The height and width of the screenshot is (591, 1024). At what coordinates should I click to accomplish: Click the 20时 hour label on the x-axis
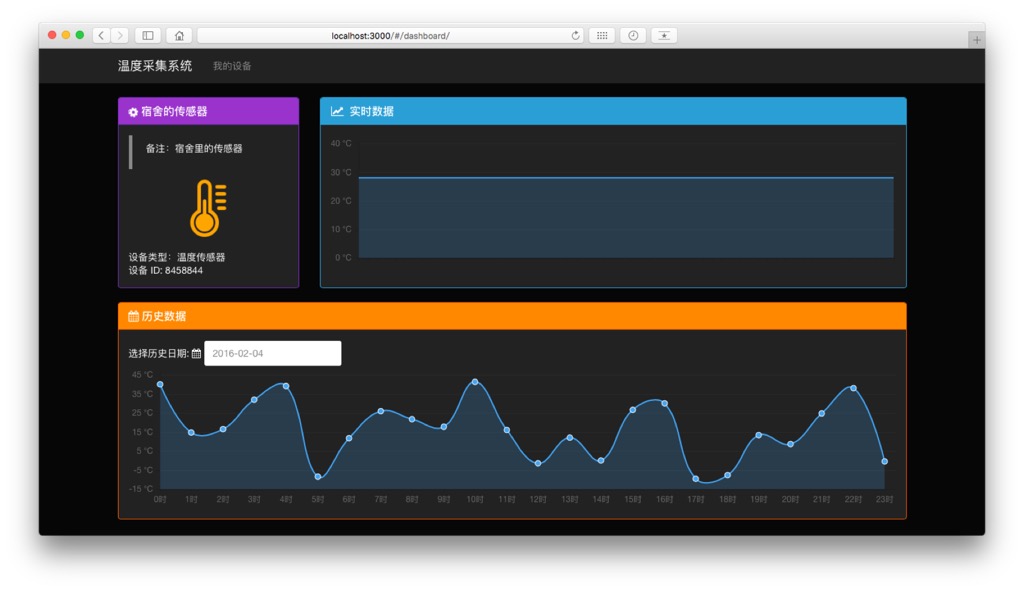pos(790,500)
